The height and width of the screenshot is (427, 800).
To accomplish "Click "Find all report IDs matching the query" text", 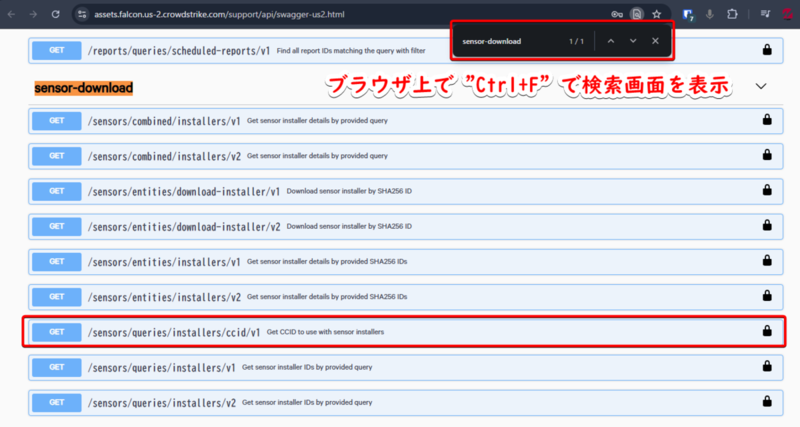I will 351,51.
